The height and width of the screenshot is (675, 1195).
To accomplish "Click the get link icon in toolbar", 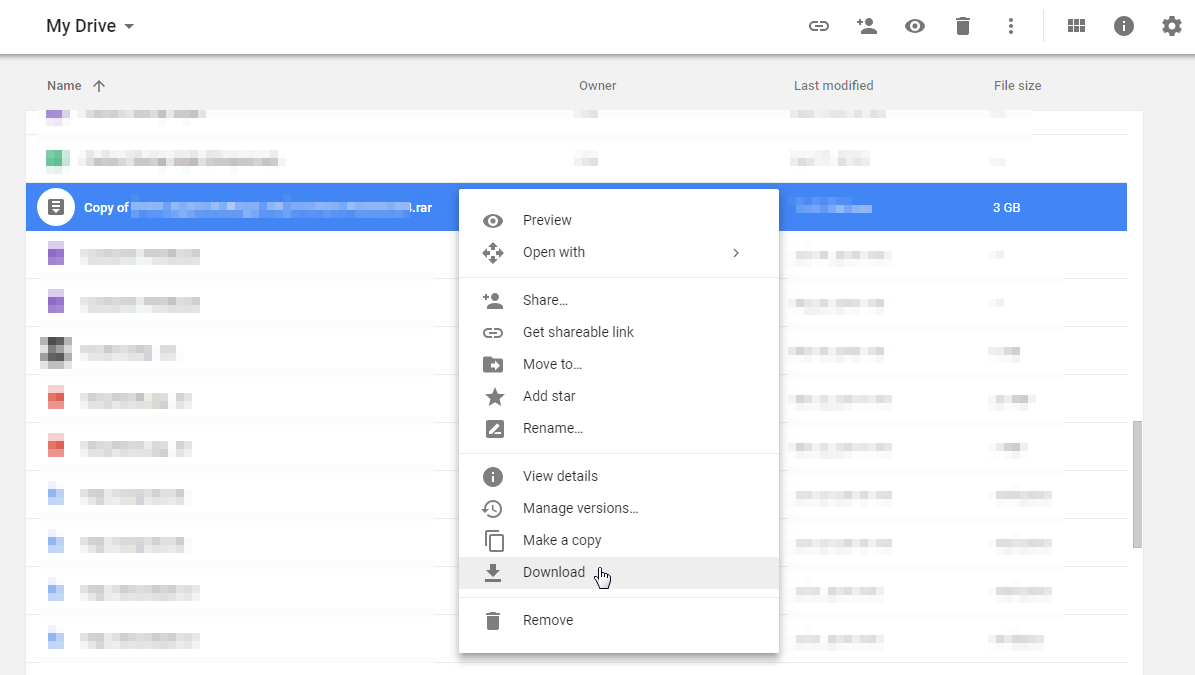I will (819, 27).
